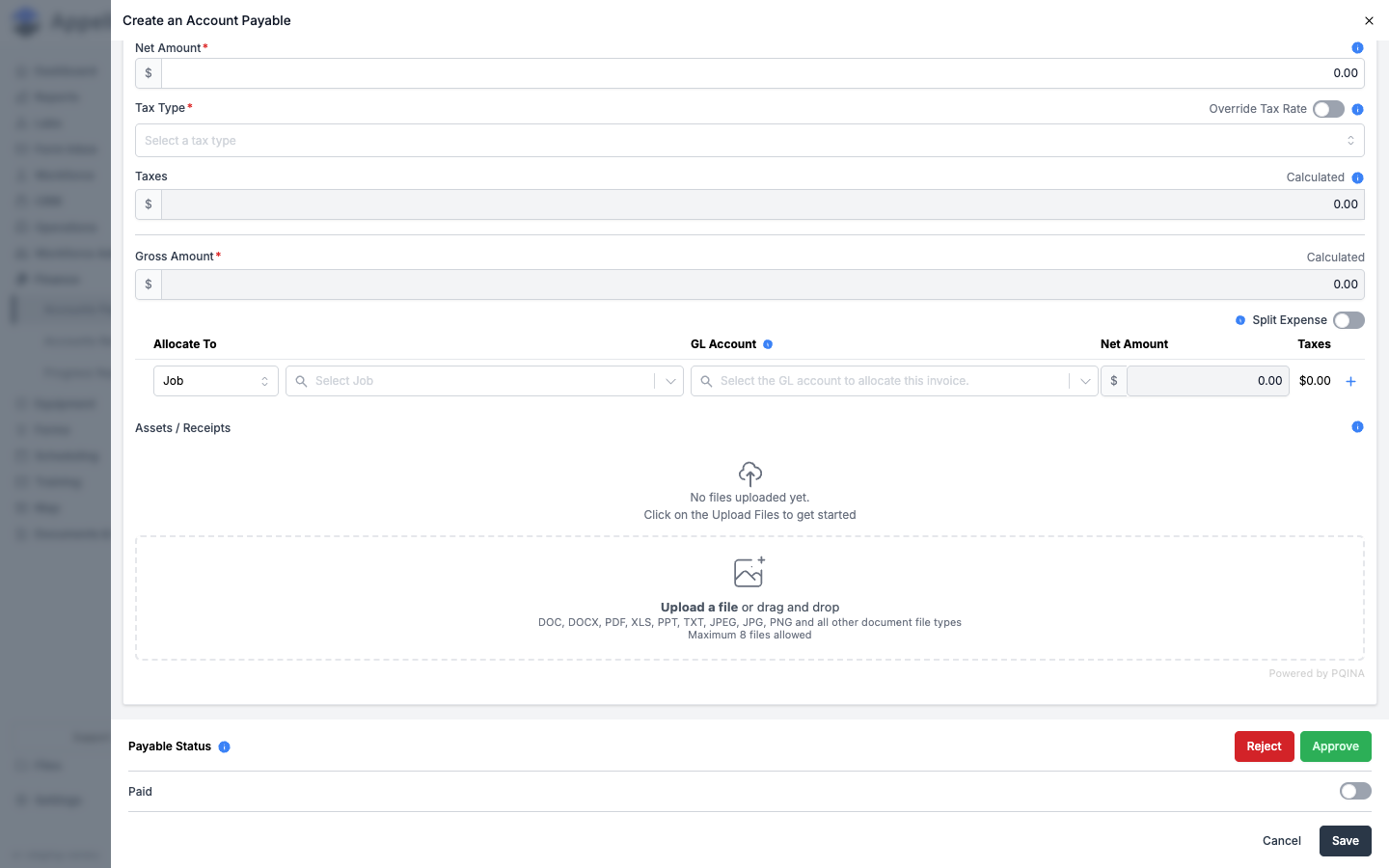Screen dimensions: 1389x868
Task: Expand the Select Job dropdown chevron
Action: point(670,381)
